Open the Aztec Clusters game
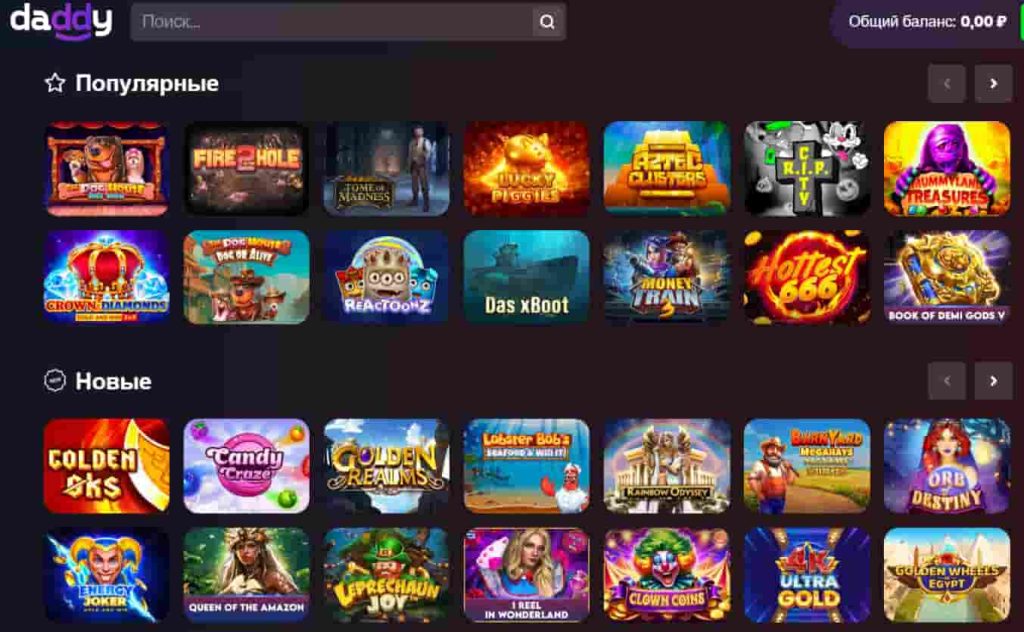The width and height of the screenshot is (1024, 632). [x=667, y=168]
